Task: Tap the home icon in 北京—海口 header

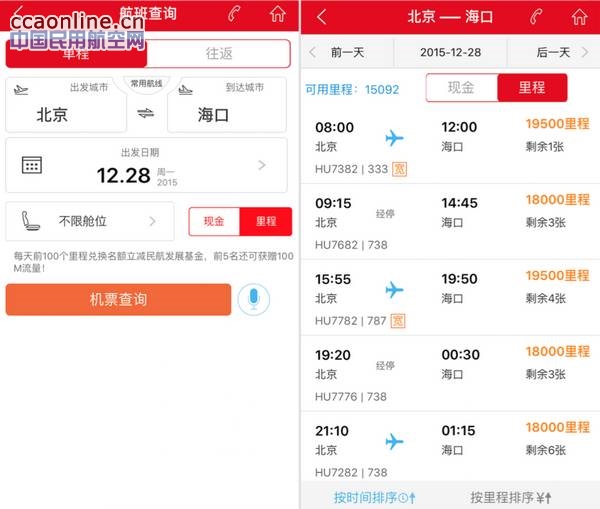Action: 579,17
